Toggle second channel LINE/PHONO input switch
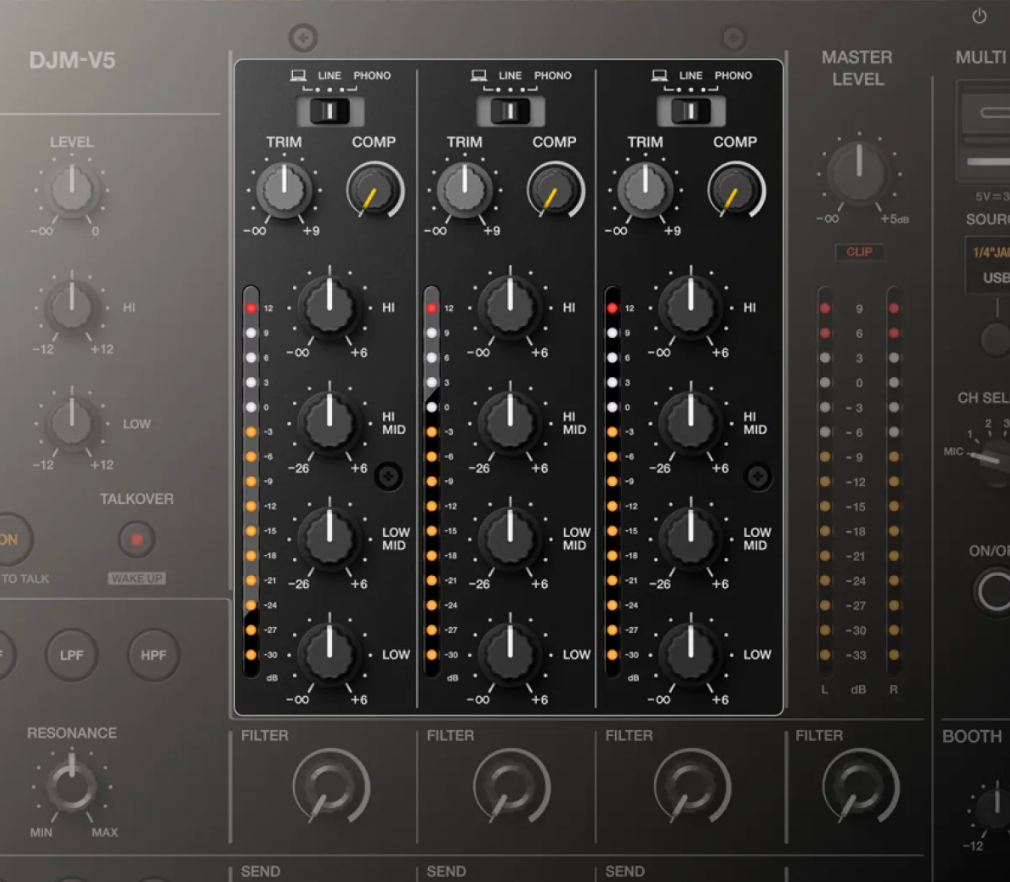This screenshot has width=1010, height=882. pos(510,111)
